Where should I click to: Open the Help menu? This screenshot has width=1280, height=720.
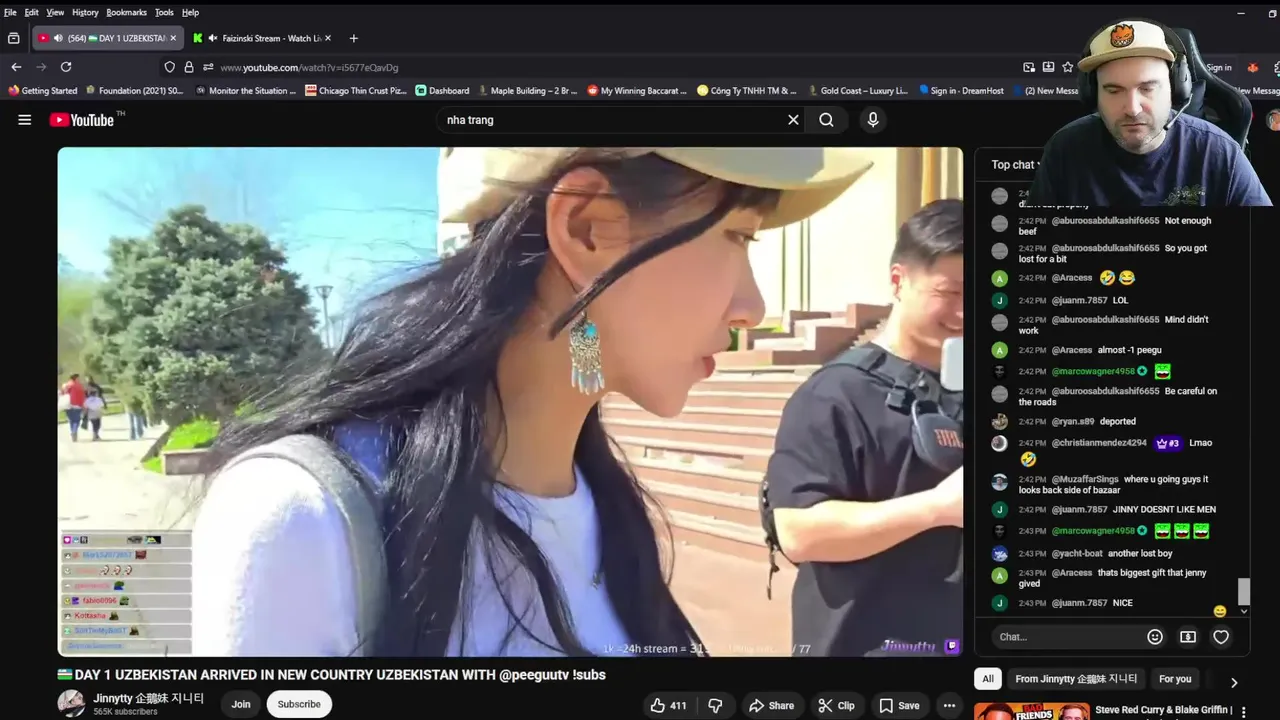point(190,12)
